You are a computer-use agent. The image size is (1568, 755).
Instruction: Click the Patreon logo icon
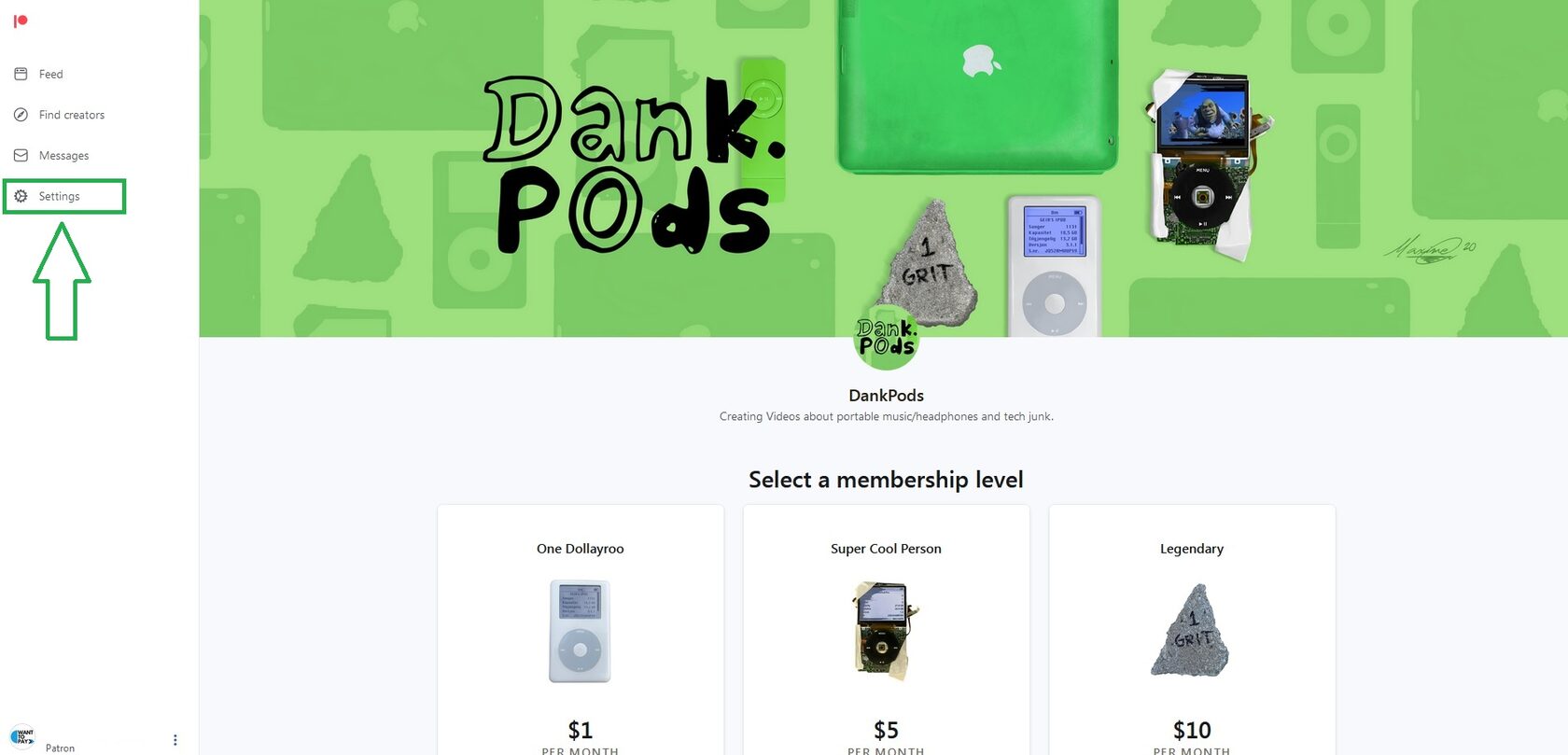tap(21, 21)
